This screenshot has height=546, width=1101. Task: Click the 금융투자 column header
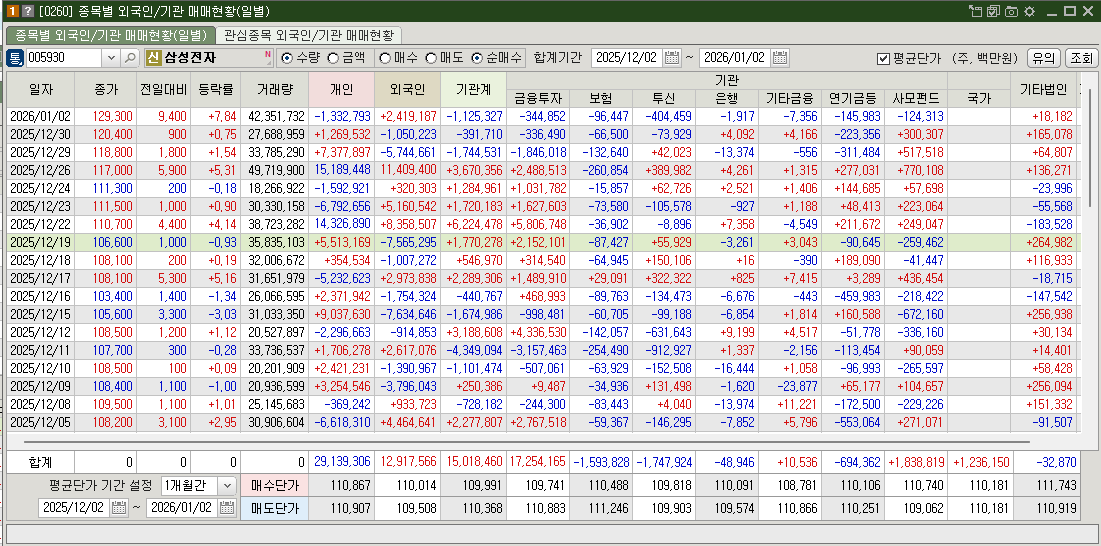point(539,98)
